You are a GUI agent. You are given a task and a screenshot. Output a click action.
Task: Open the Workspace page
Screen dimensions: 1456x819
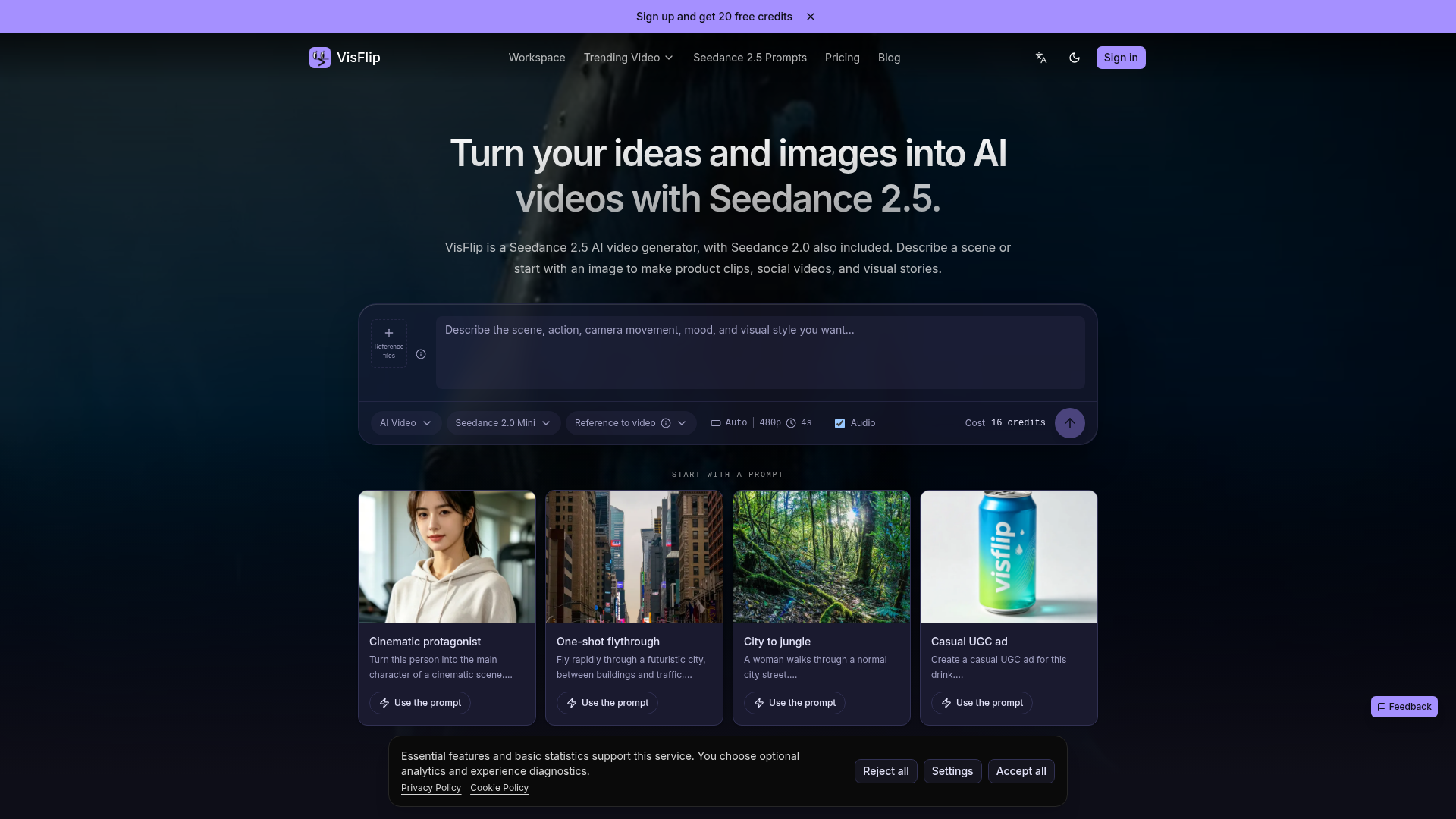[x=537, y=58]
